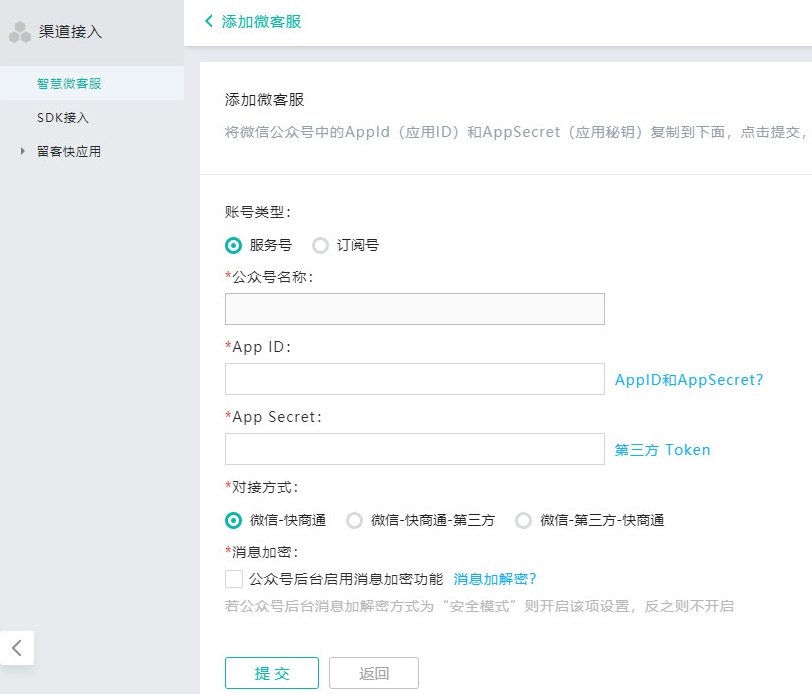Focus the App Secret text field

[x=414, y=449]
